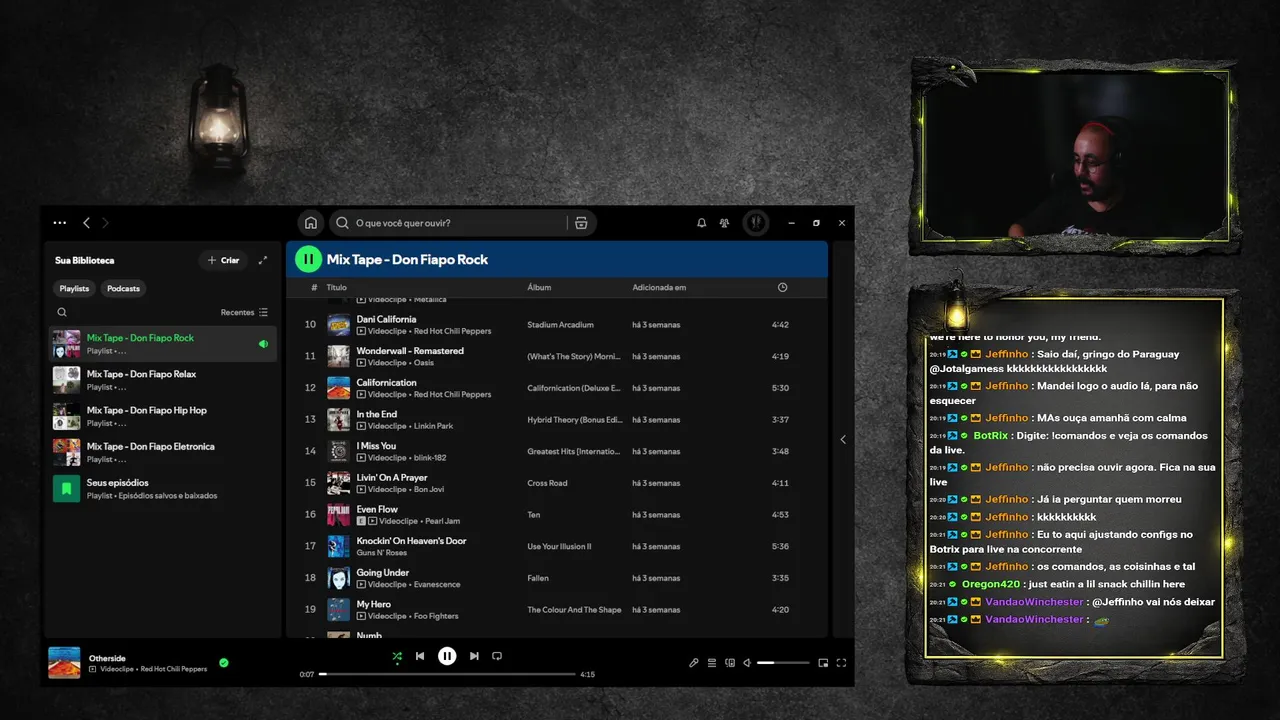1280x720 pixels.
Task: Sort by the Adicionada em column header
Action: click(x=659, y=287)
